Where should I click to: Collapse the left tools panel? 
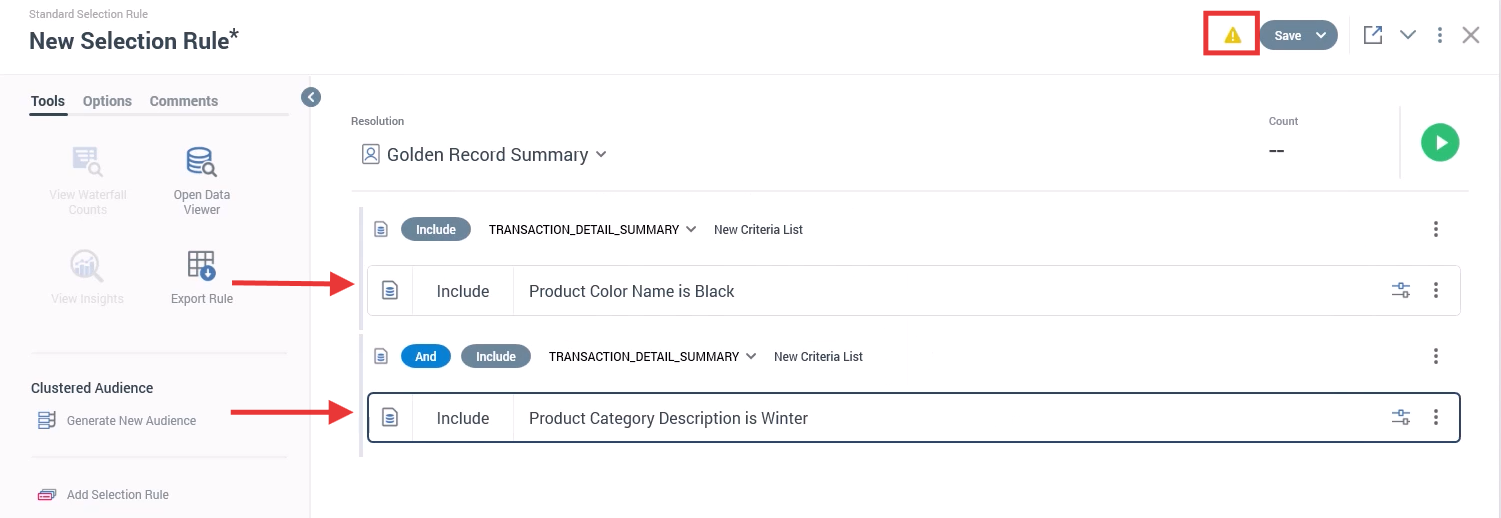click(x=311, y=97)
